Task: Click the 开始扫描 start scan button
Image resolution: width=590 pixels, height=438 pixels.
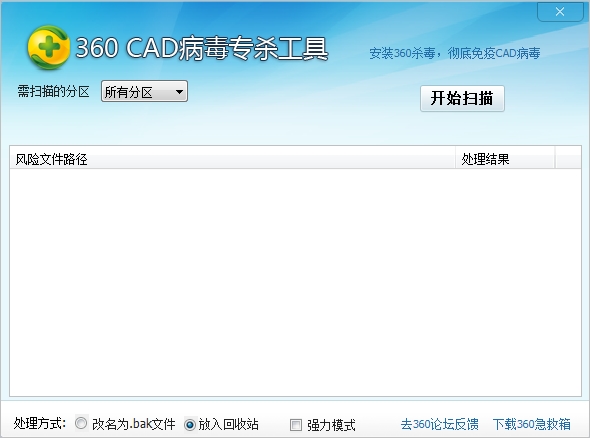Action: [462, 99]
